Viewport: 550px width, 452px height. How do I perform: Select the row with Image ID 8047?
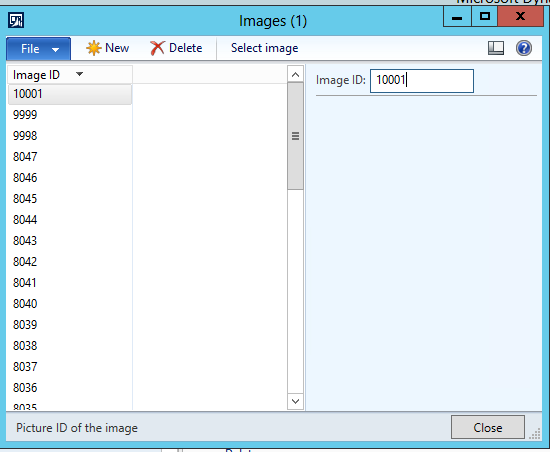(70, 157)
